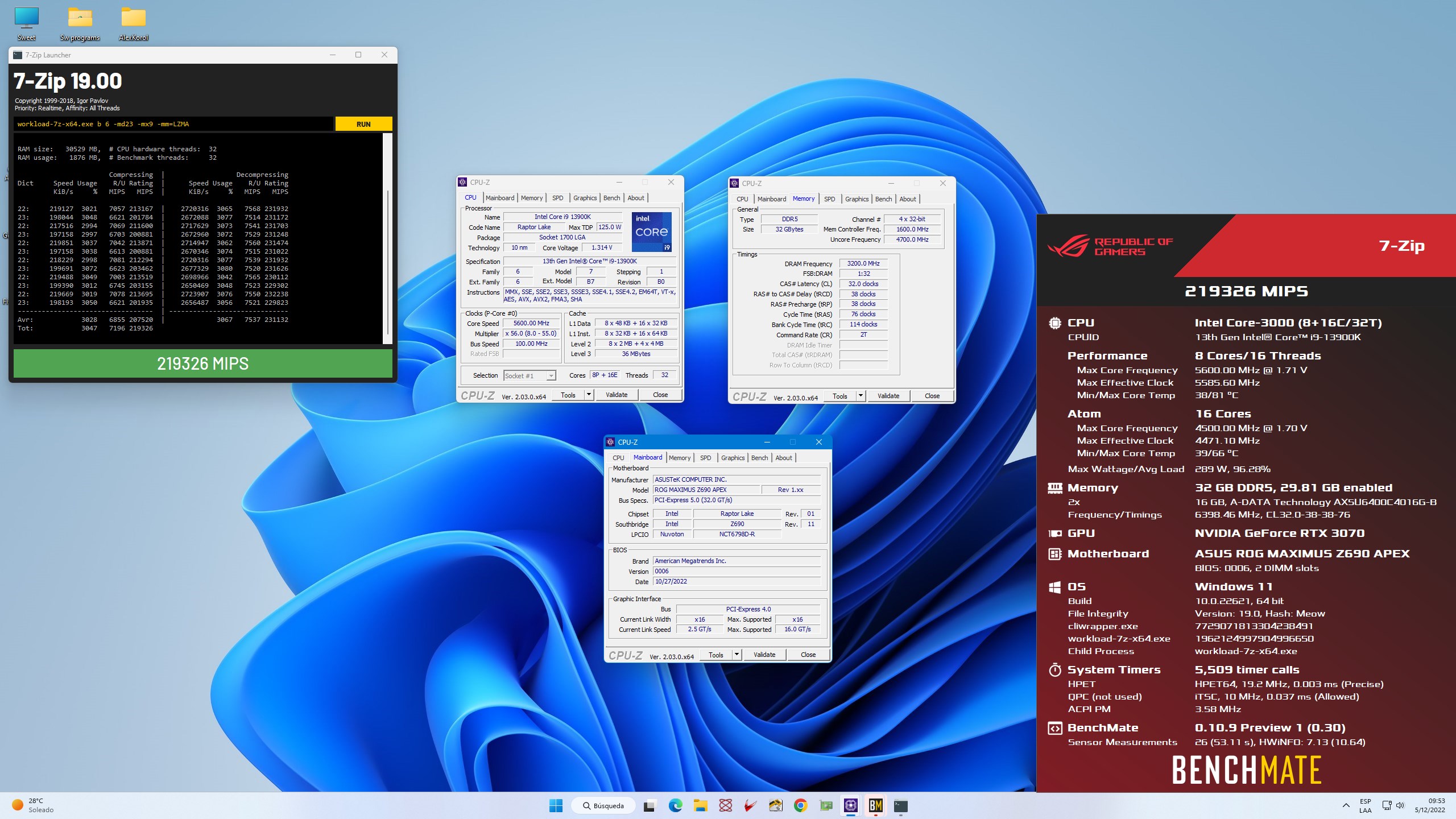Launch Google Chrome from the taskbar

800,805
